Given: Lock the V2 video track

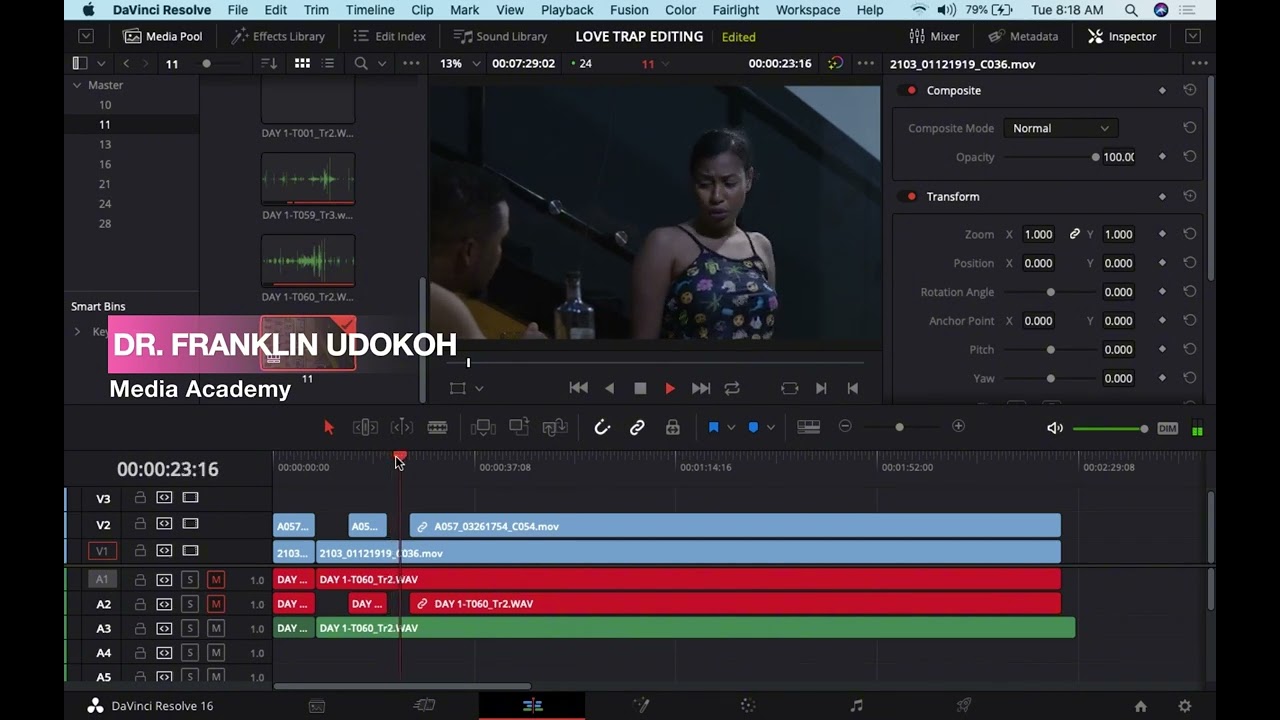Looking at the screenshot, I should coord(140,524).
